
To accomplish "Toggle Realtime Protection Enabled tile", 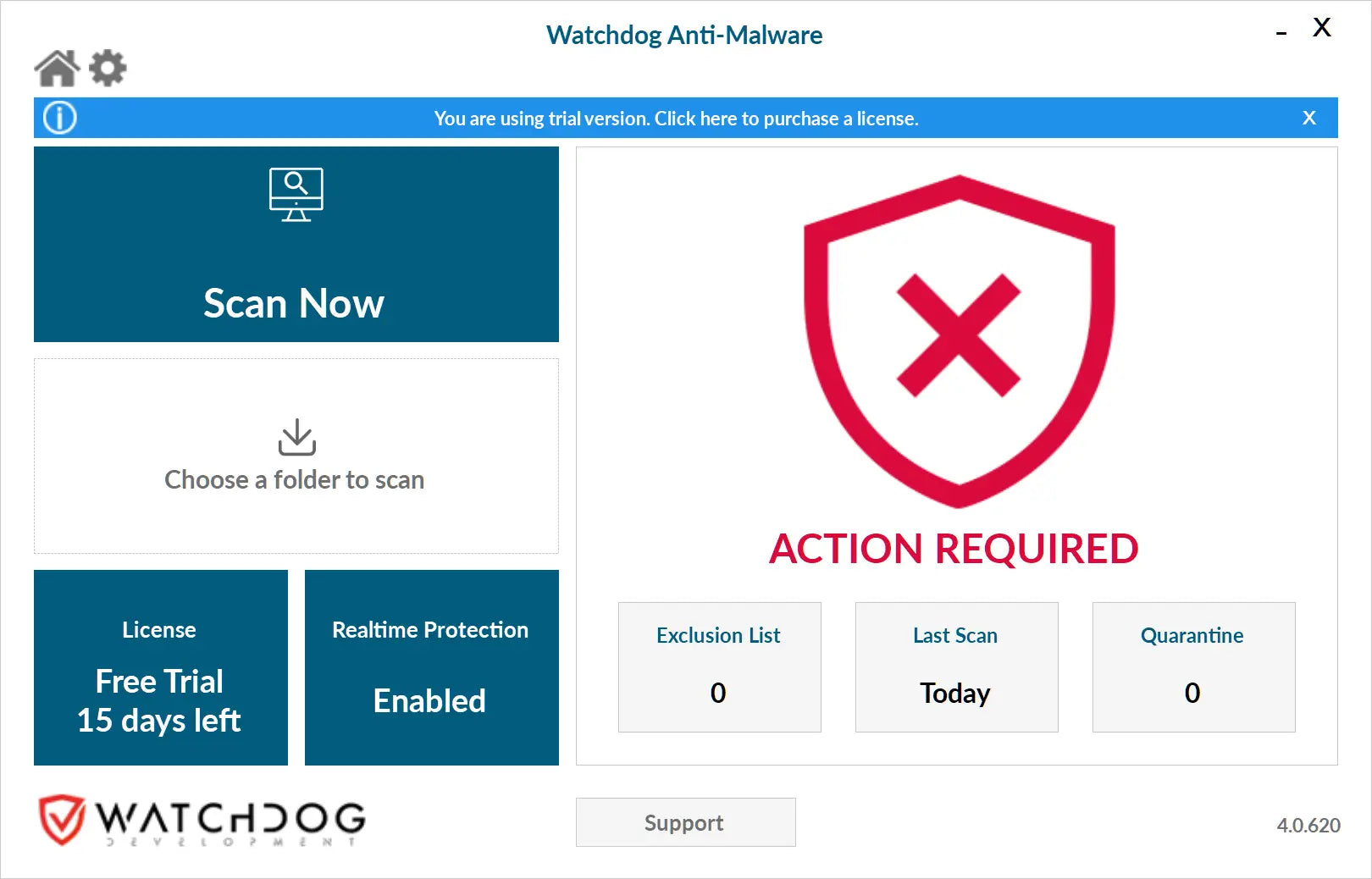I will tap(431, 667).
